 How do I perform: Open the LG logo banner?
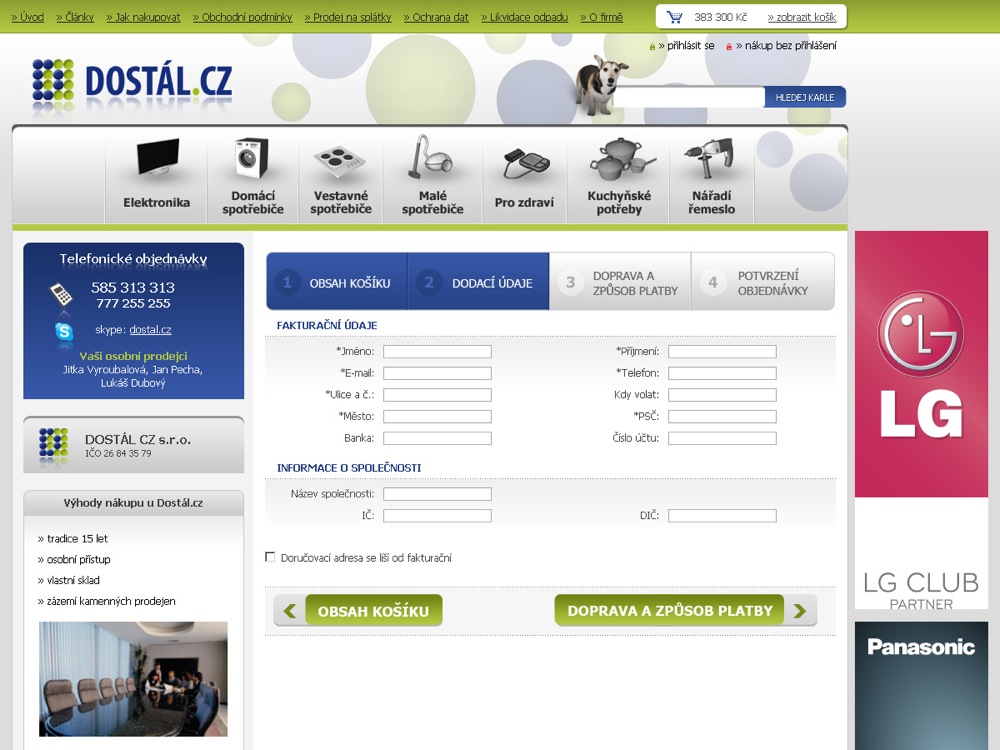pos(921,364)
